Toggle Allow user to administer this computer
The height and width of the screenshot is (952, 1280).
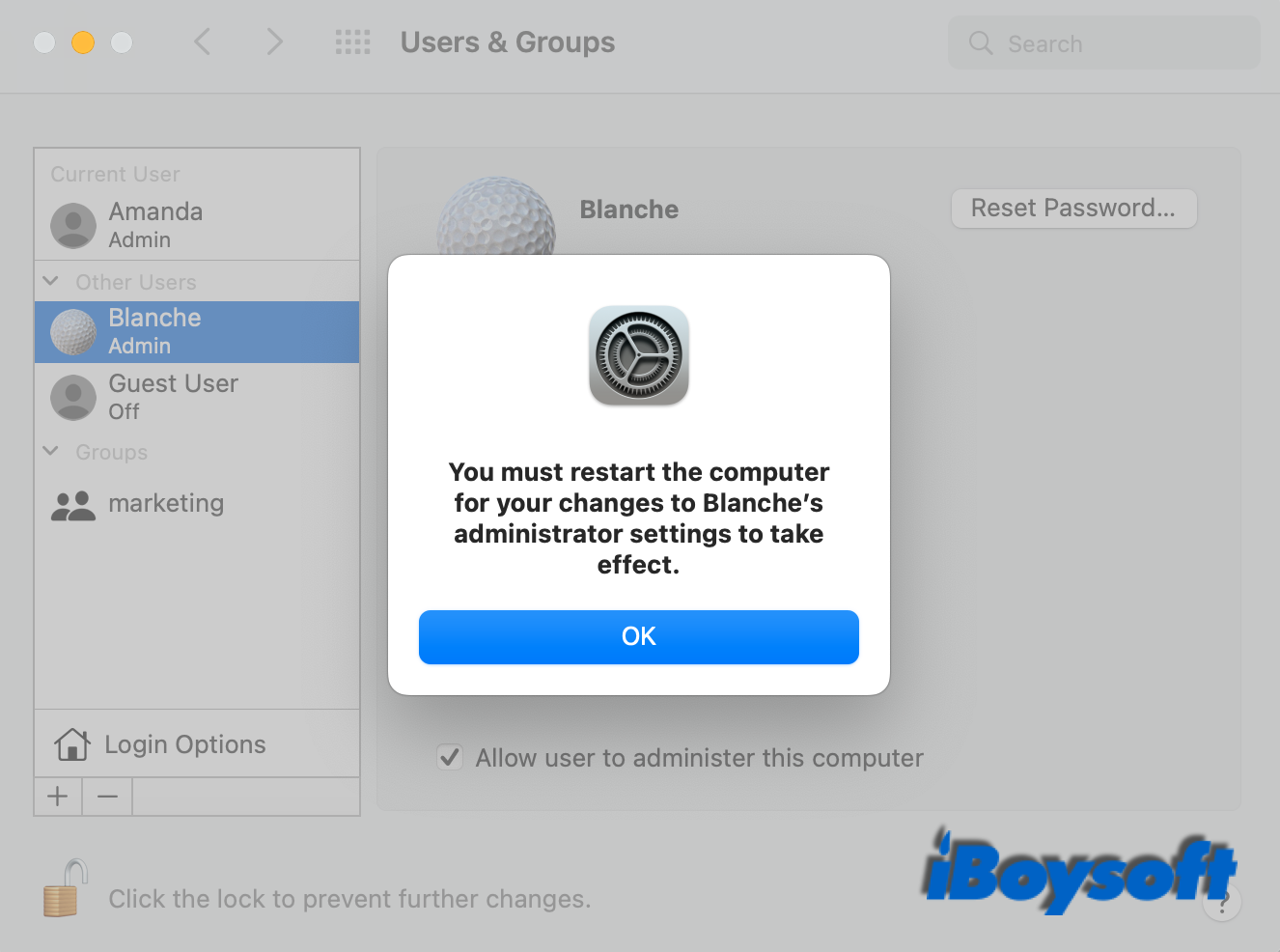pos(449,757)
